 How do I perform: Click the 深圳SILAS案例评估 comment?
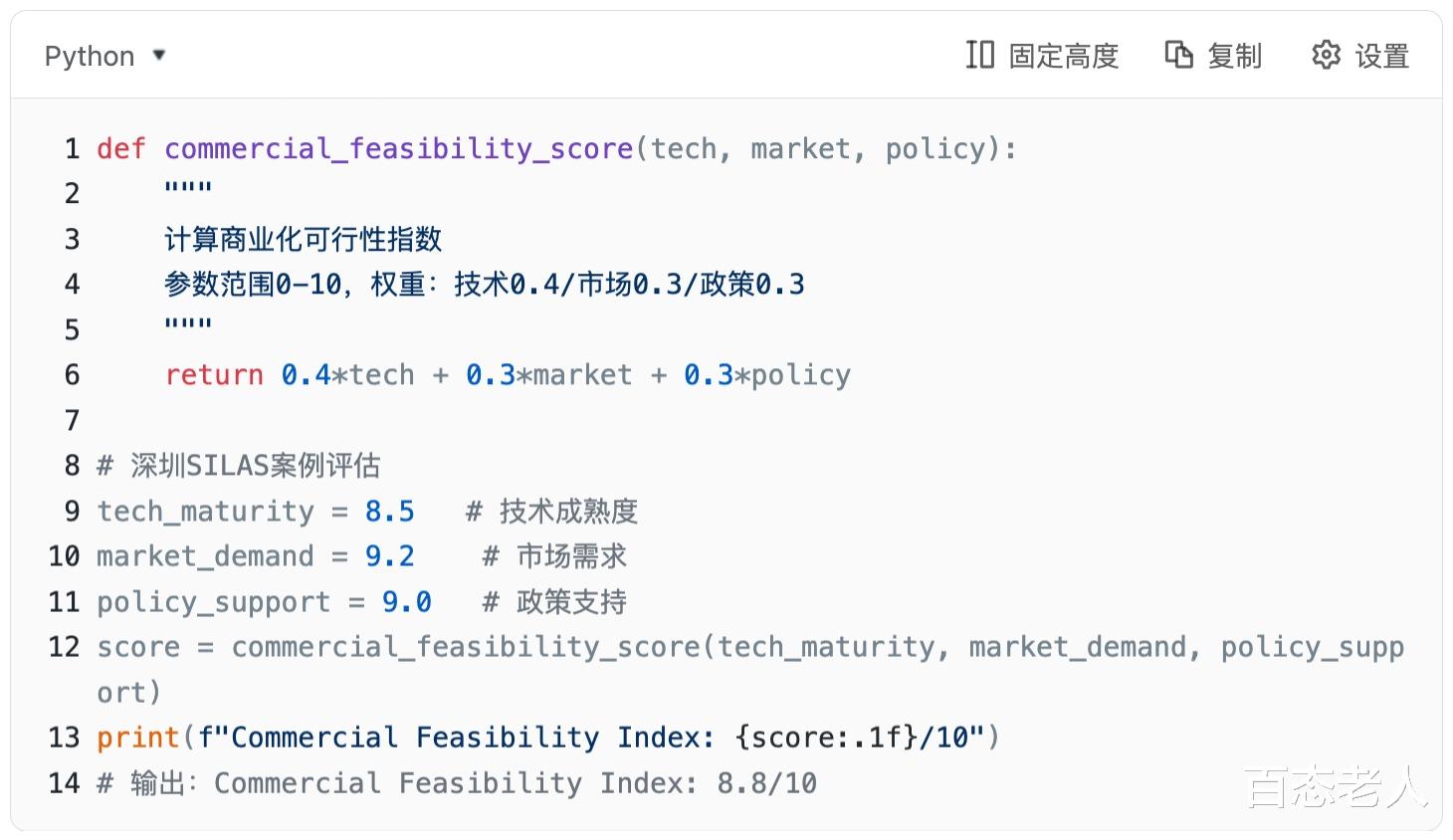click(x=255, y=466)
